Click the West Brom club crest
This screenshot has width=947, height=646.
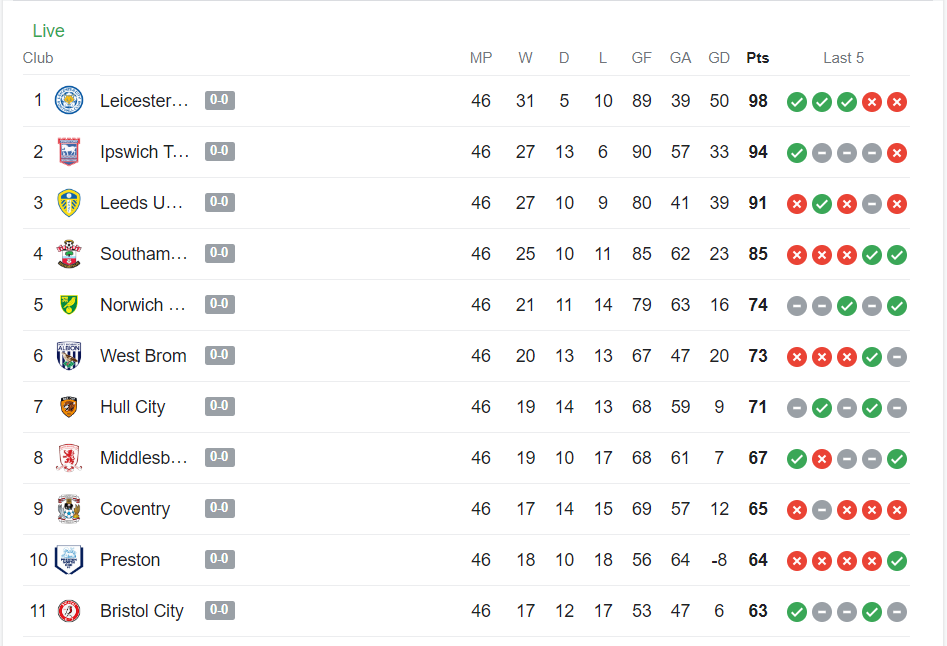tap(69, 356)
